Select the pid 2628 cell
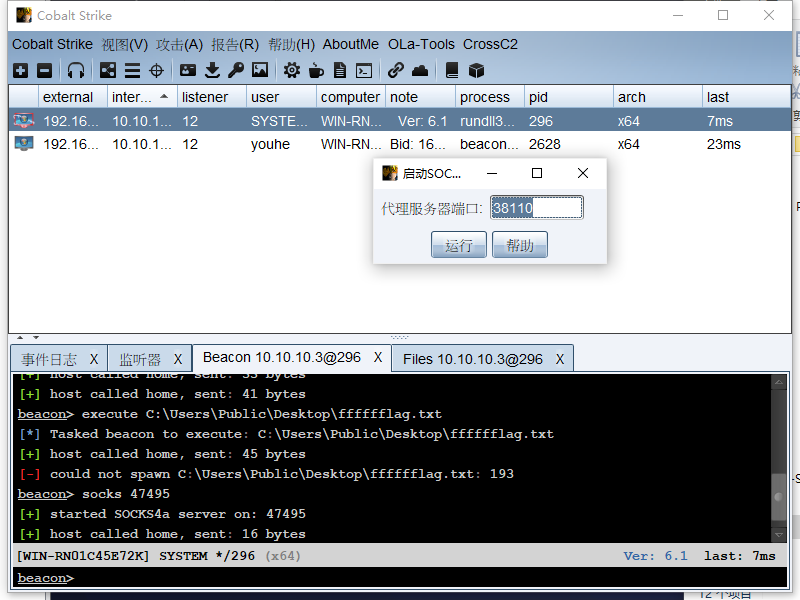 [569, 144]
